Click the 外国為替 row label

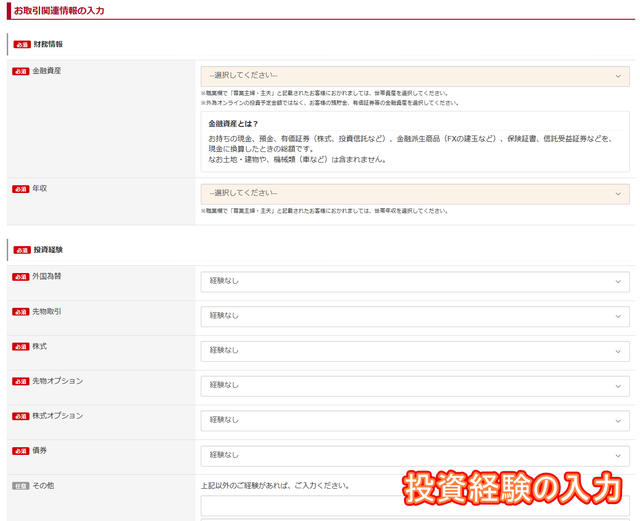pyautogui.click(x=47, y=276)
